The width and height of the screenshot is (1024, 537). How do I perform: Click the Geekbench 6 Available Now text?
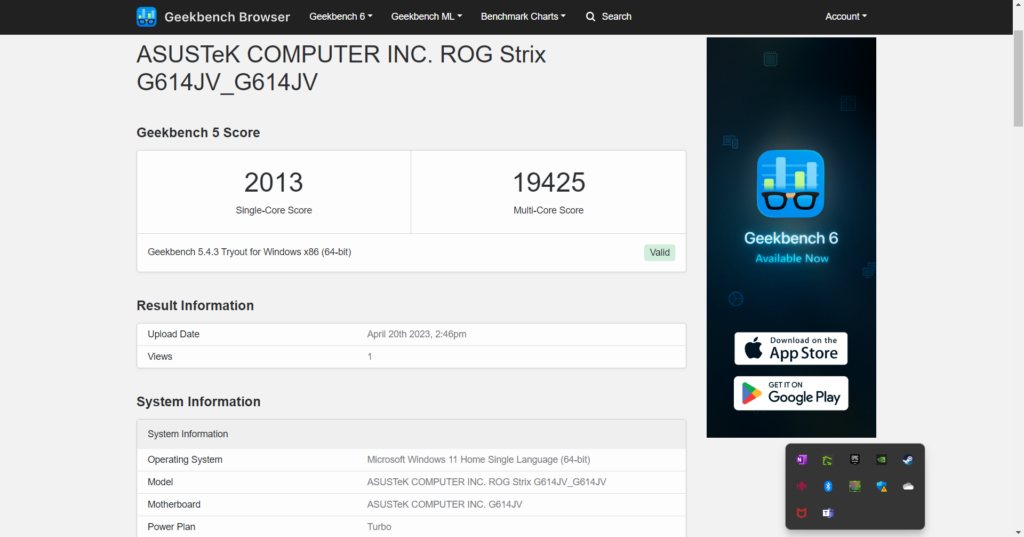coord(791,247)
